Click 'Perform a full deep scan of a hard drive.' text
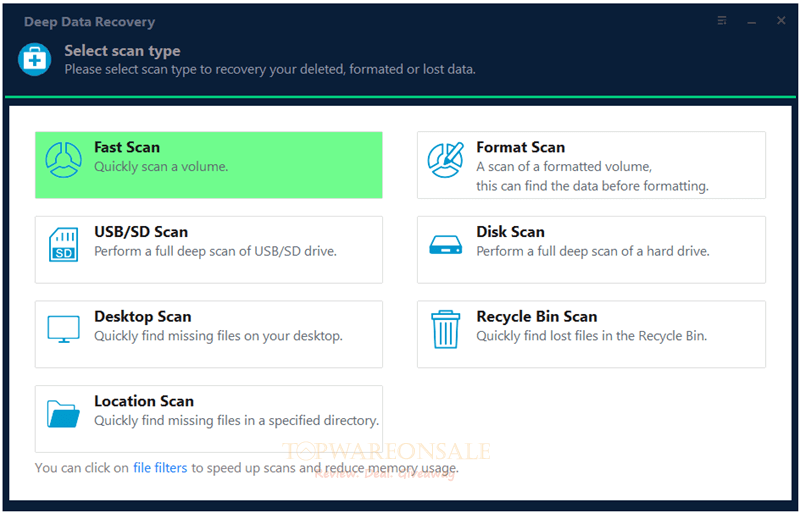Image resolution: width=800 pixels, height=513 pixels. 593,251
